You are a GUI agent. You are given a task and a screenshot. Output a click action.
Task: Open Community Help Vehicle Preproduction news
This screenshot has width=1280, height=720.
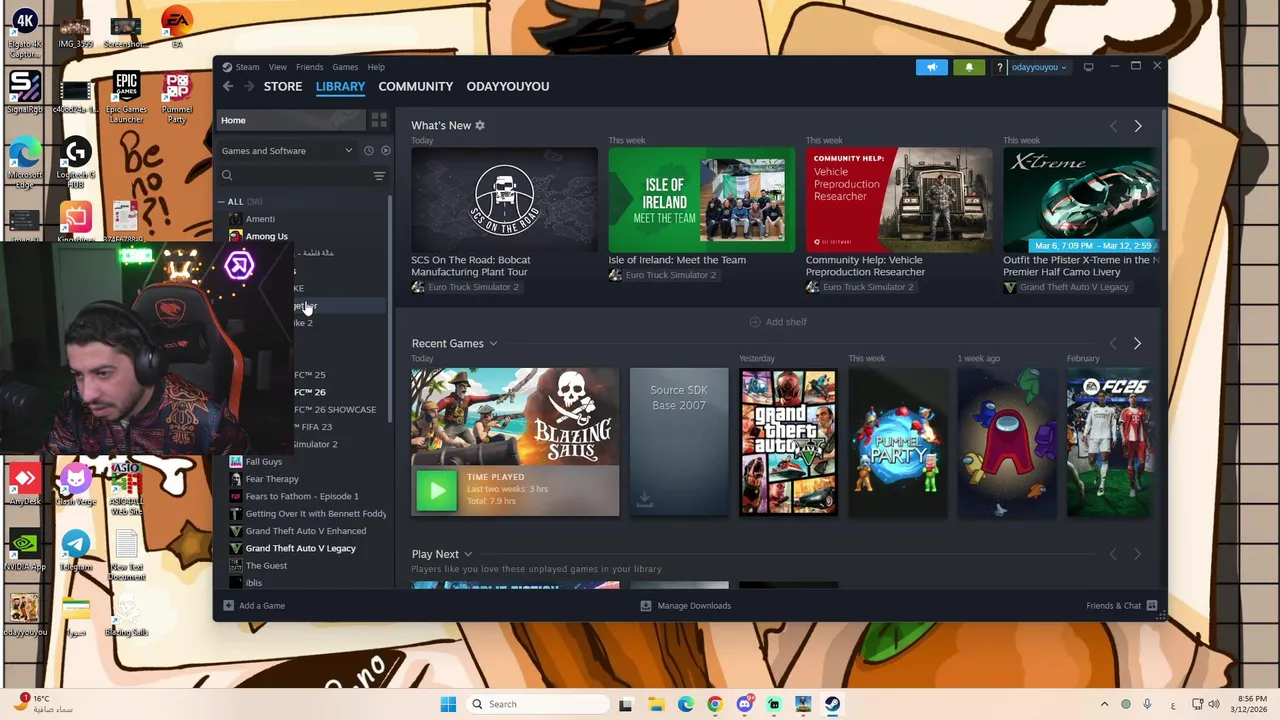pos(899,200)
